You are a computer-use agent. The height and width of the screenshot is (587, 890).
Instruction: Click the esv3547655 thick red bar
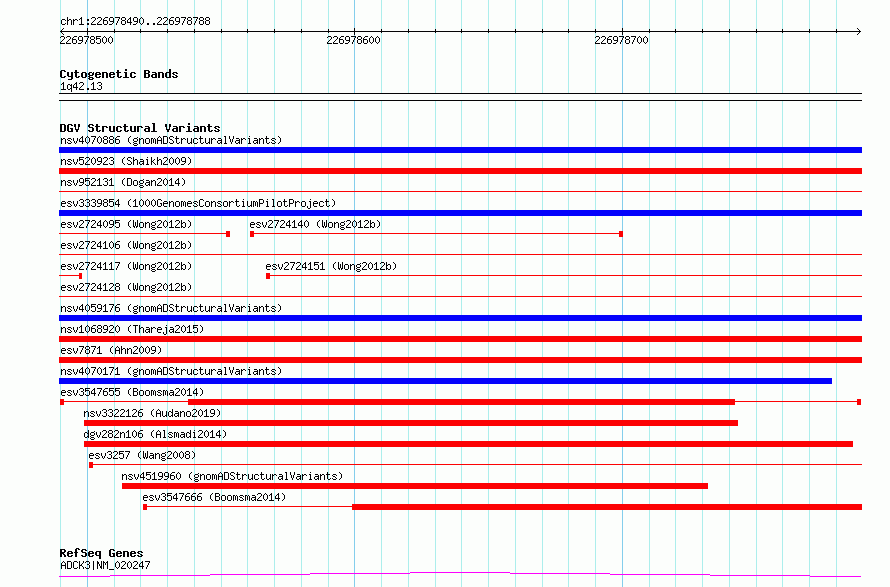pyautogui.click(x=461, y=402)
